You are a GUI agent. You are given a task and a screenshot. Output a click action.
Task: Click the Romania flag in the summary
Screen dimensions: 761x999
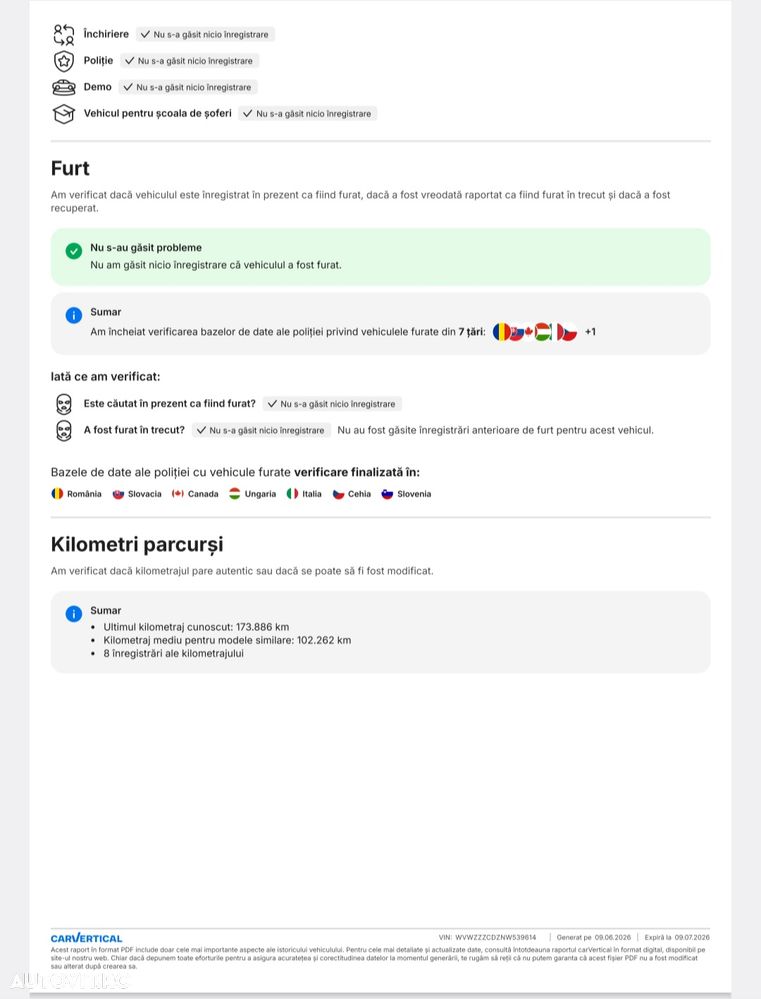point(502,332)
